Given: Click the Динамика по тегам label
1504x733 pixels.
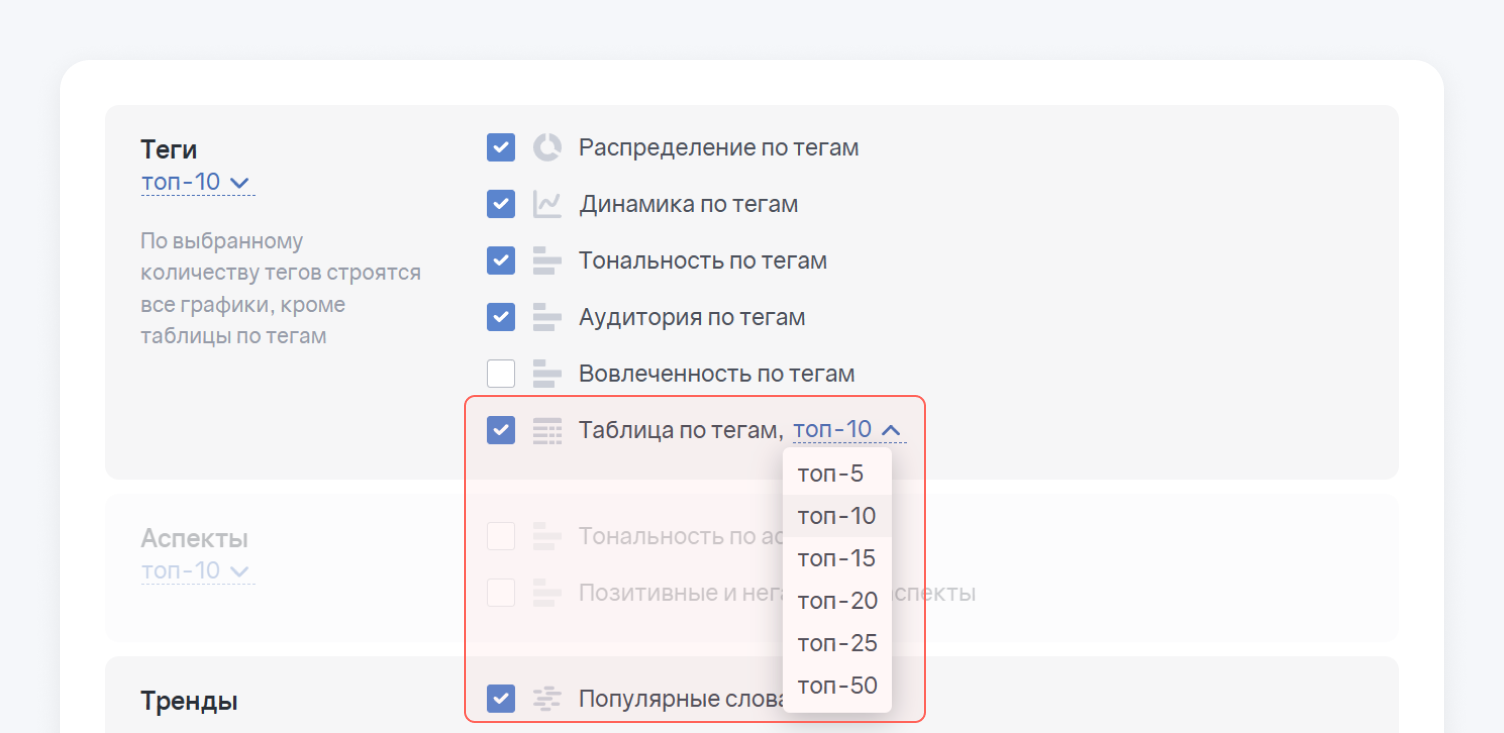Looking at the screenshot, I should coord(688,204).
